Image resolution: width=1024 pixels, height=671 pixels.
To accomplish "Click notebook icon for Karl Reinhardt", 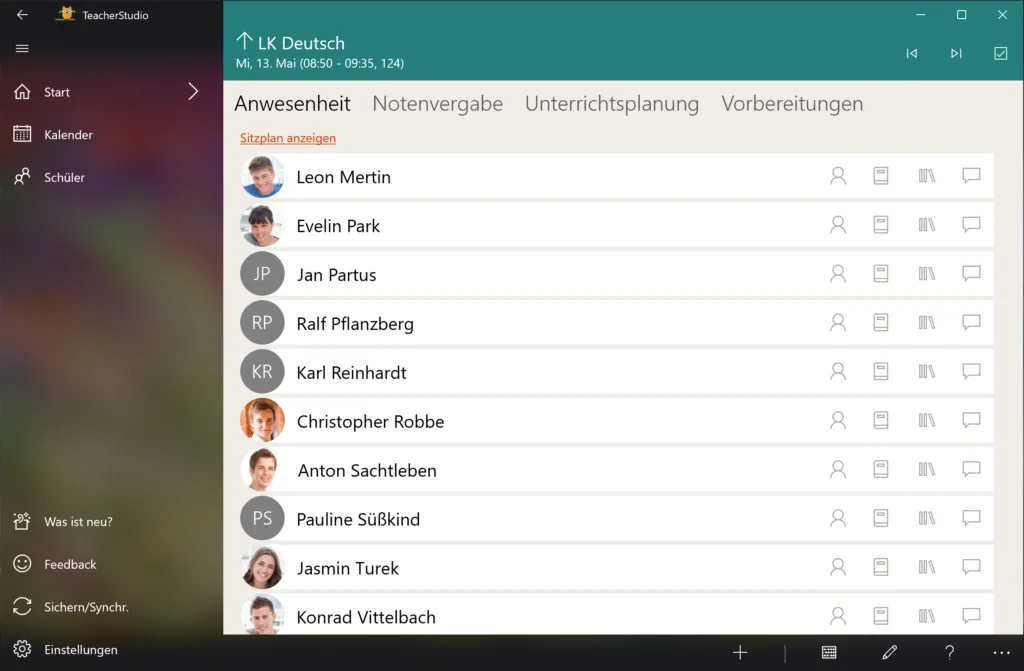I will (881, 371).
